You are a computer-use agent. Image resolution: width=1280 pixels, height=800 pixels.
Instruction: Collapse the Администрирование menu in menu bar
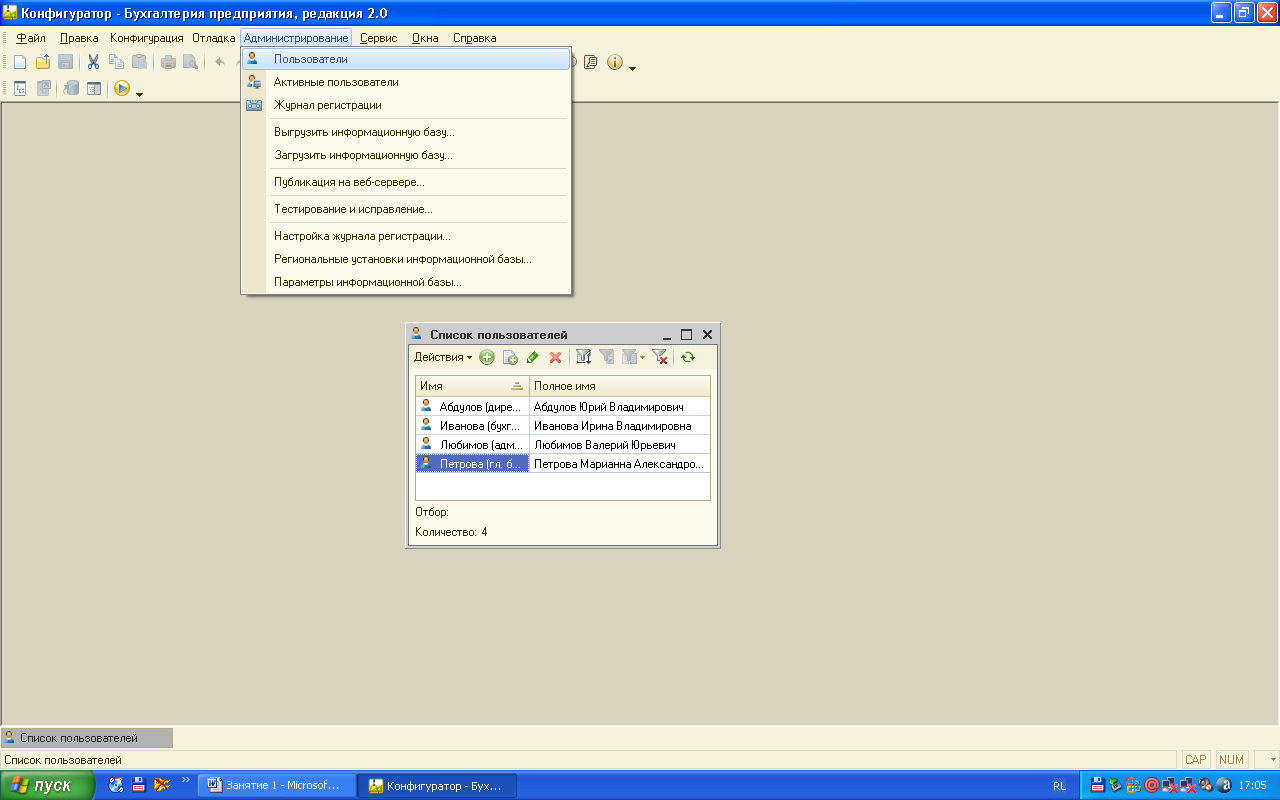296,38
